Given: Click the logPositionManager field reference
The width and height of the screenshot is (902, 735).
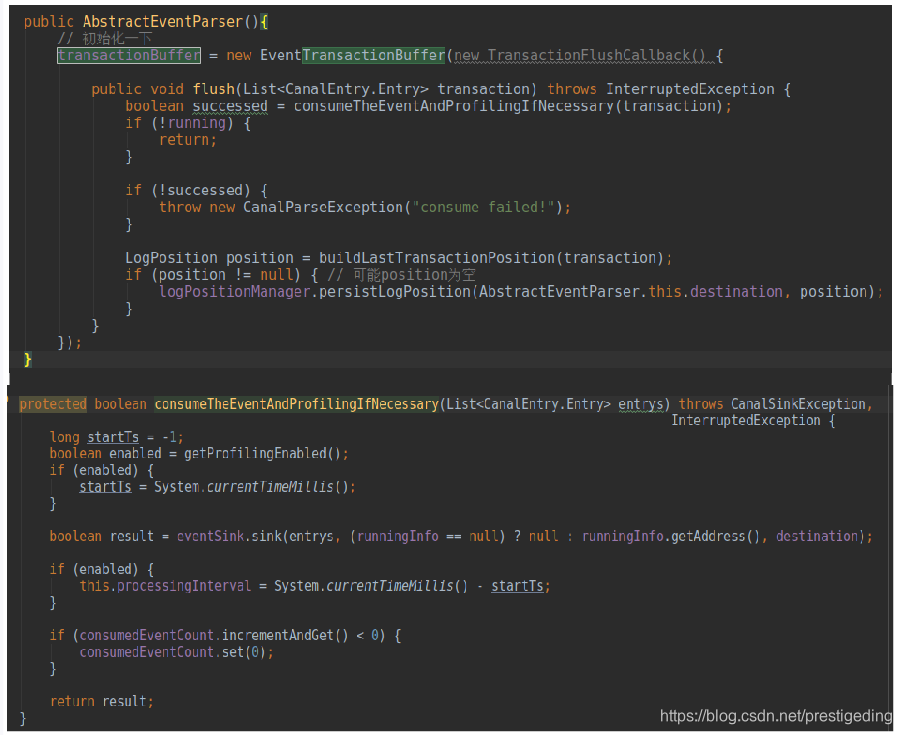Looking at the screenshot, I should (235, 292).
